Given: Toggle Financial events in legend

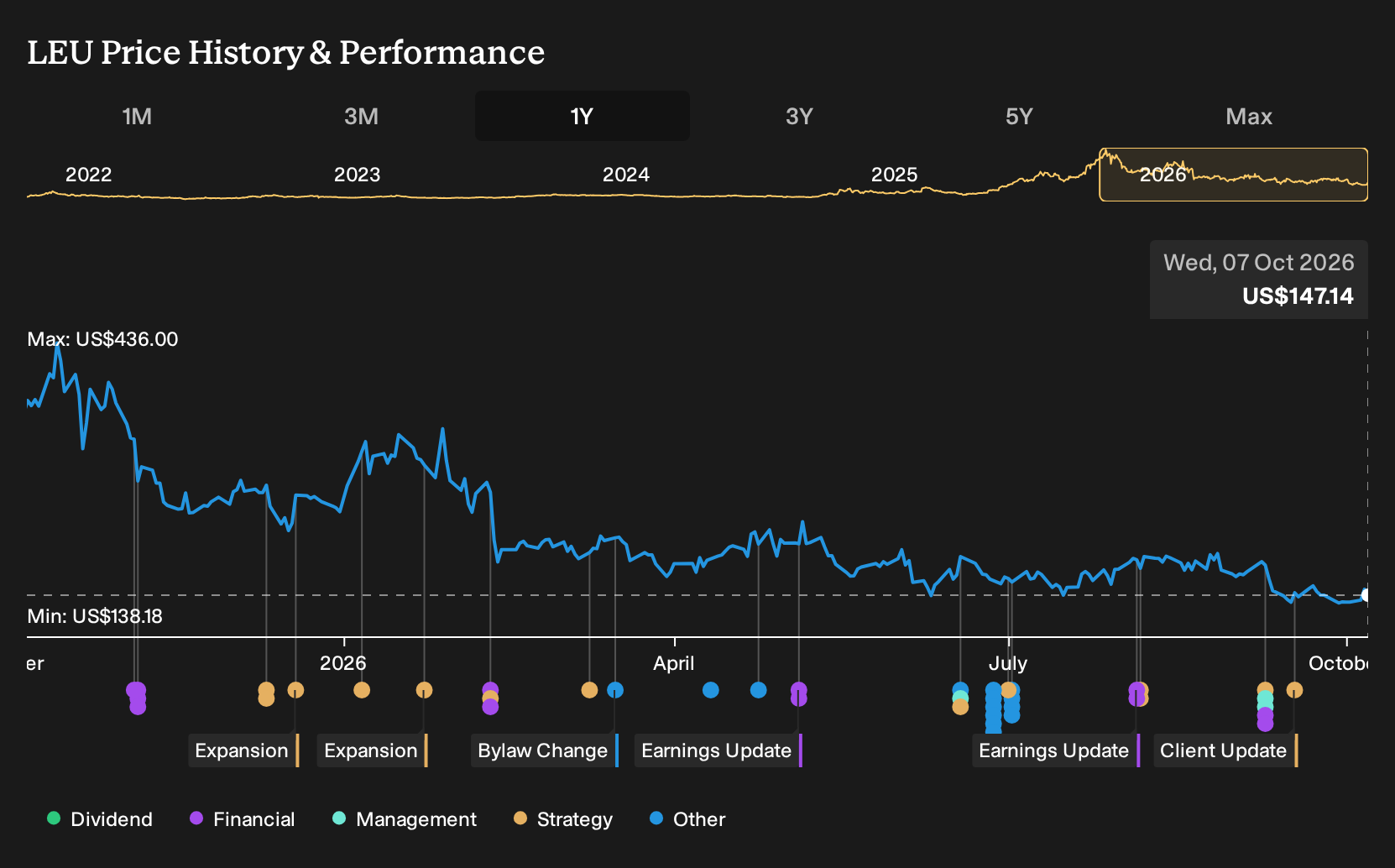Looking at the screenshot, I should (x=242, y=818).
